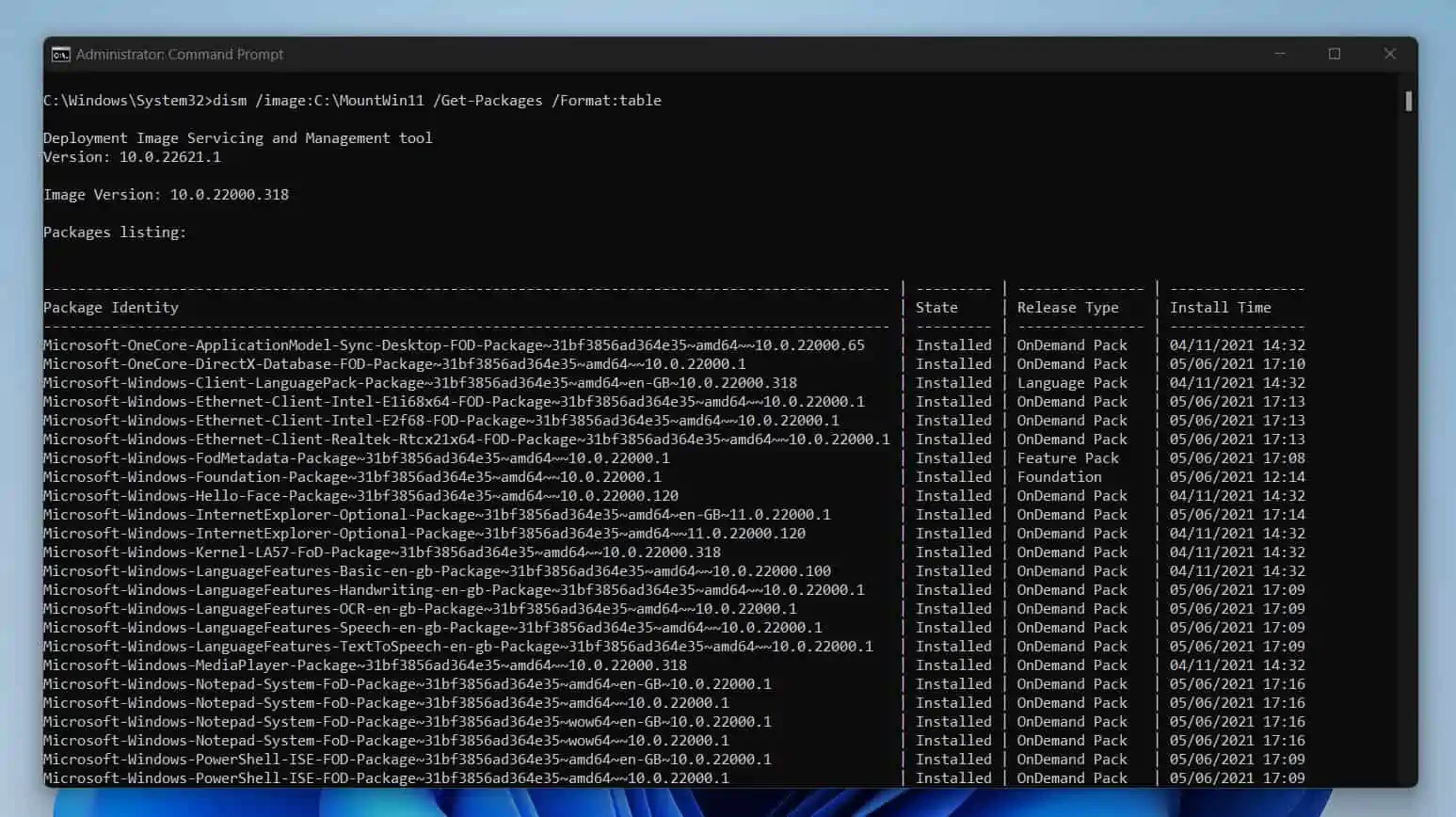
Task: Click the LanguageFeatures-Handwriting-en-gb package row
Action: click(674, 590)
